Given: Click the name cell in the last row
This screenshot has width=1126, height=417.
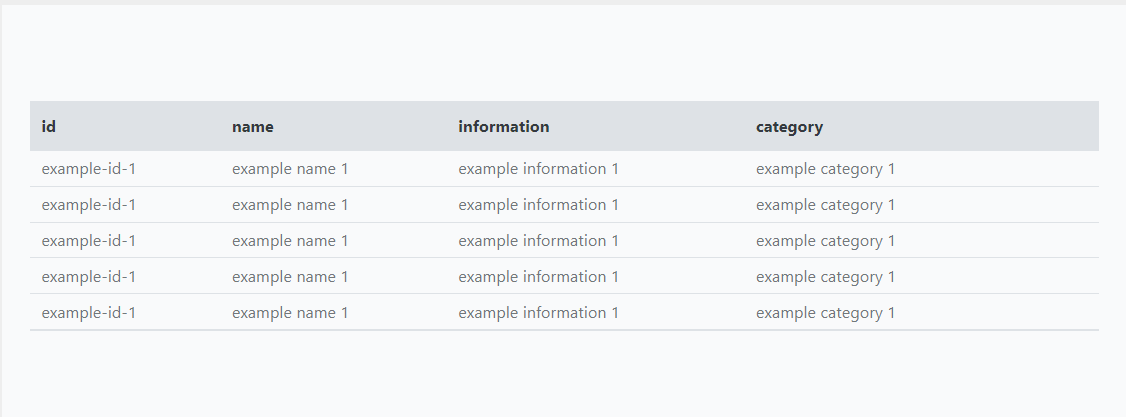Looking at the screenshot, I should [290, 313].
